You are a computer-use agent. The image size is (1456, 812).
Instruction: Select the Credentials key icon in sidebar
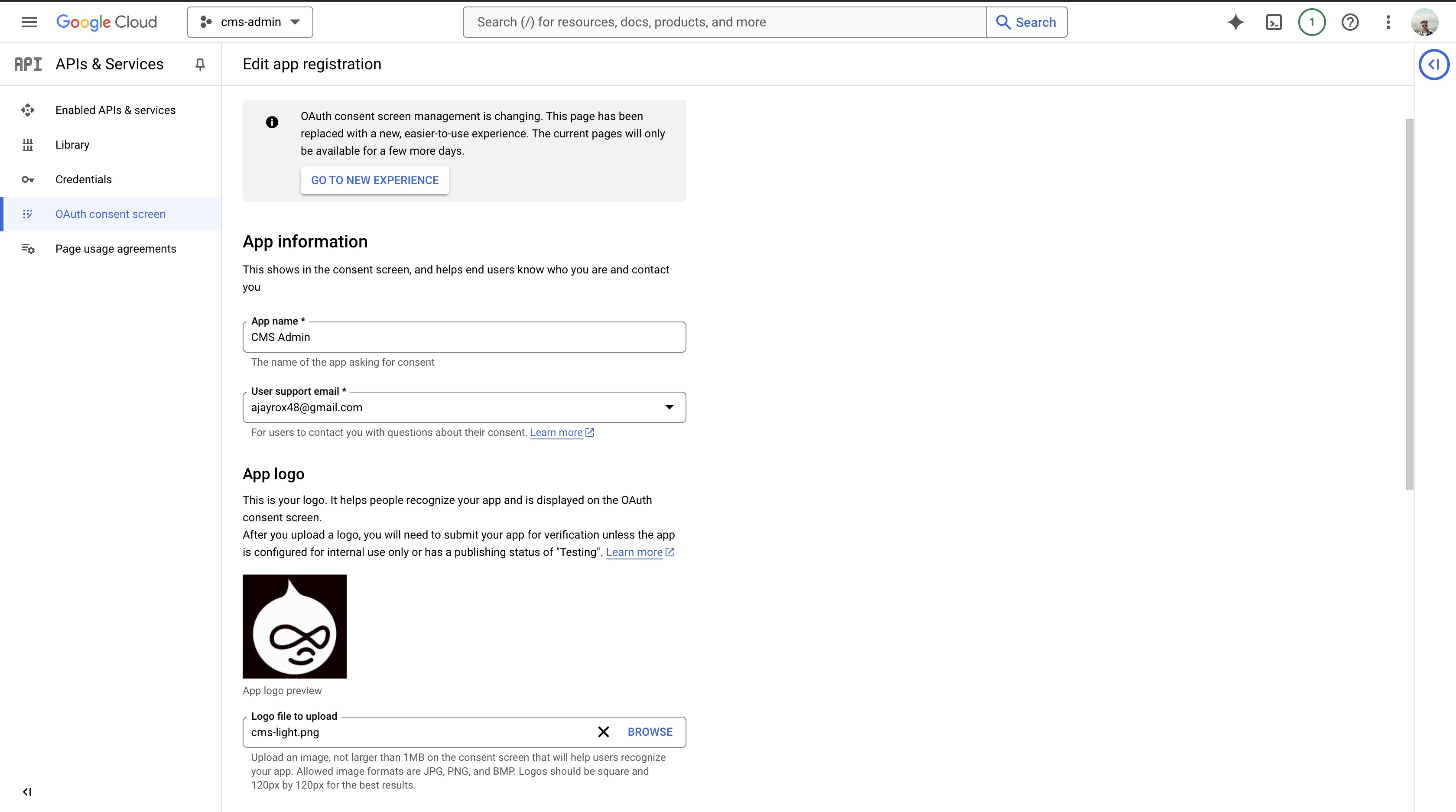coord(28,179)
